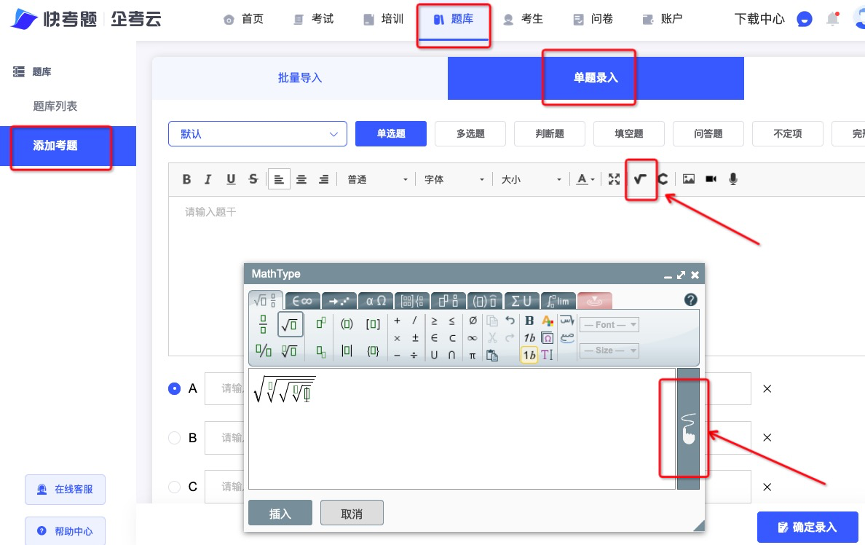The image size is (866, 545).
Task: Choose the 判断题 question type
Action: [550, 134]
